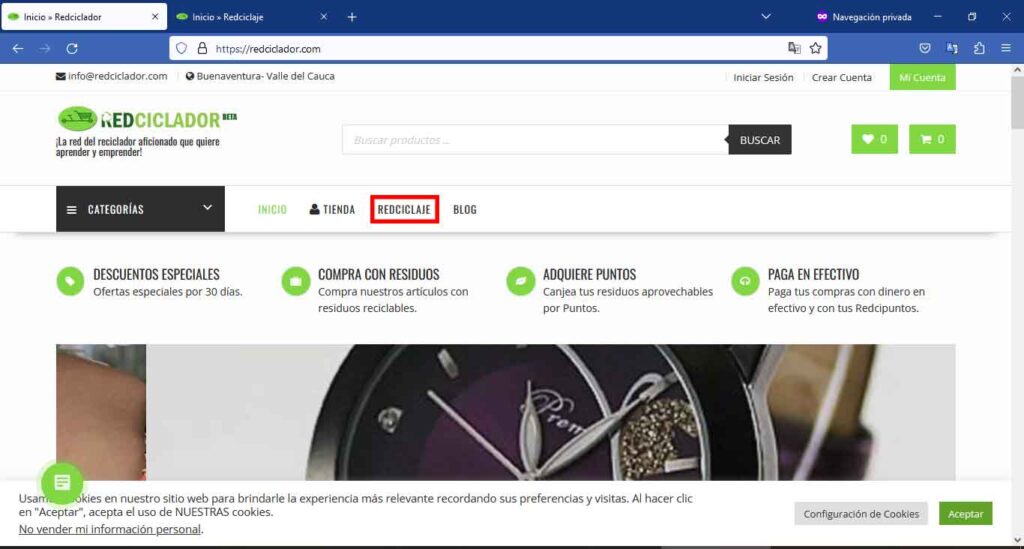Open Configuración de Cookies settings
The height and width of the screenshot is (549, 1024).
(x=861, y=514)
